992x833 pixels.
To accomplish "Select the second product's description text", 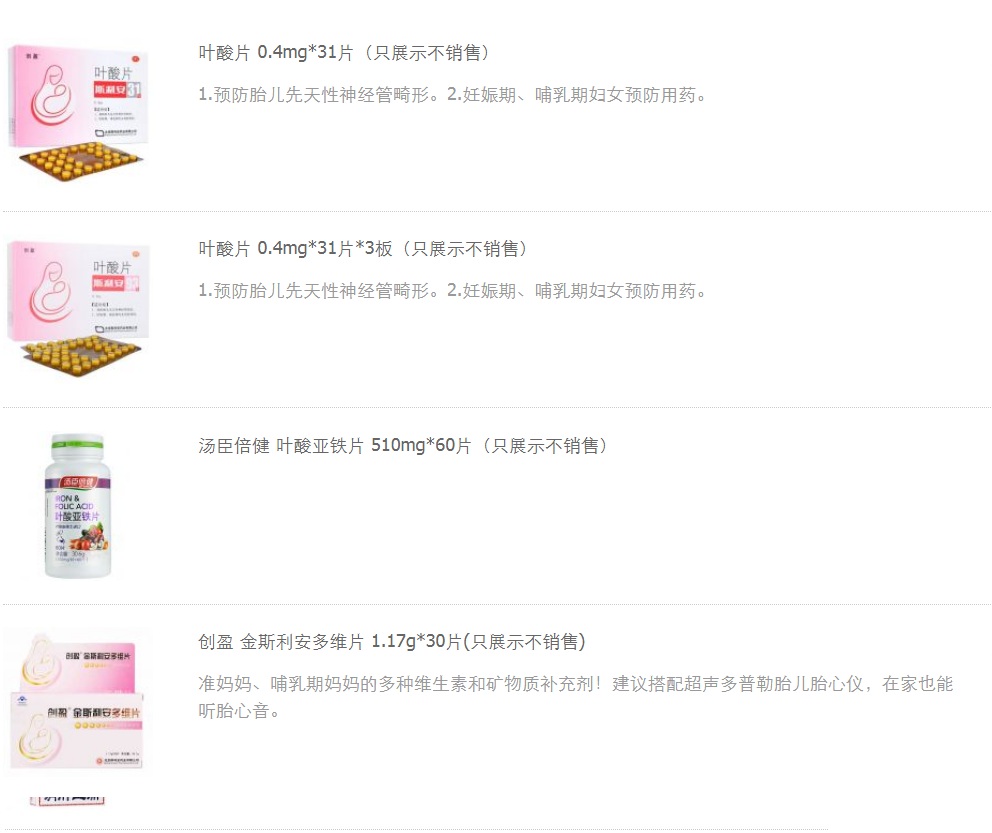I will pyautogui.click(x=452, y=291).
